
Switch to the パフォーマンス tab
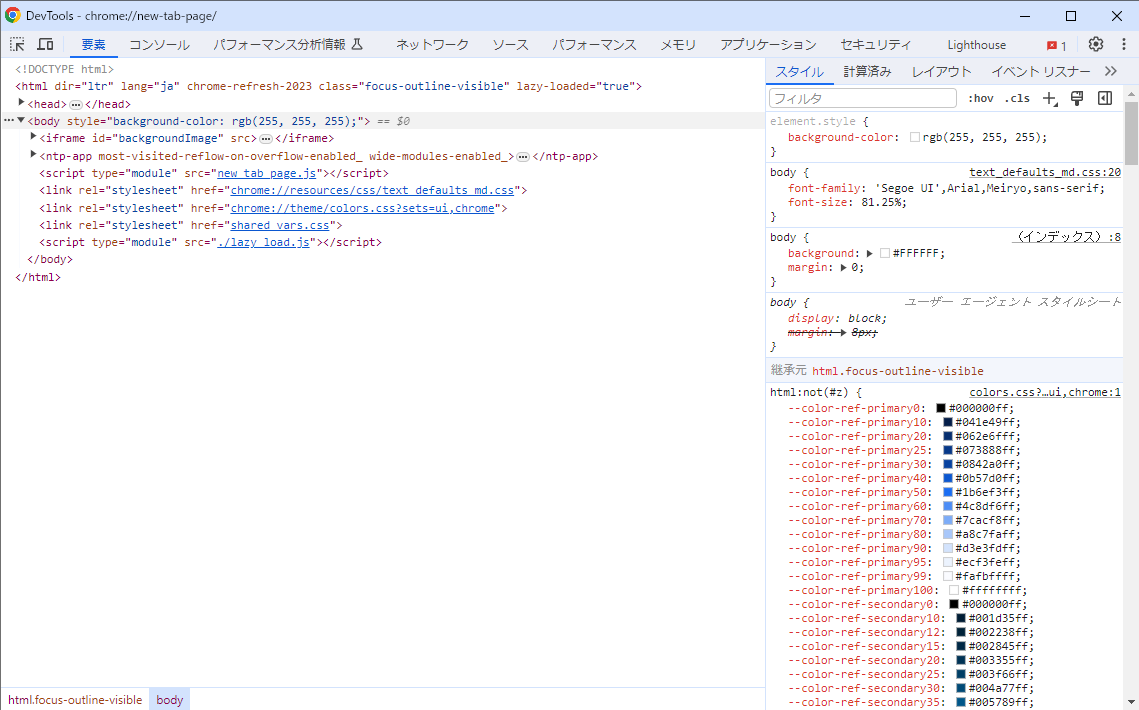pyautogui.click(x=594, y=44)
